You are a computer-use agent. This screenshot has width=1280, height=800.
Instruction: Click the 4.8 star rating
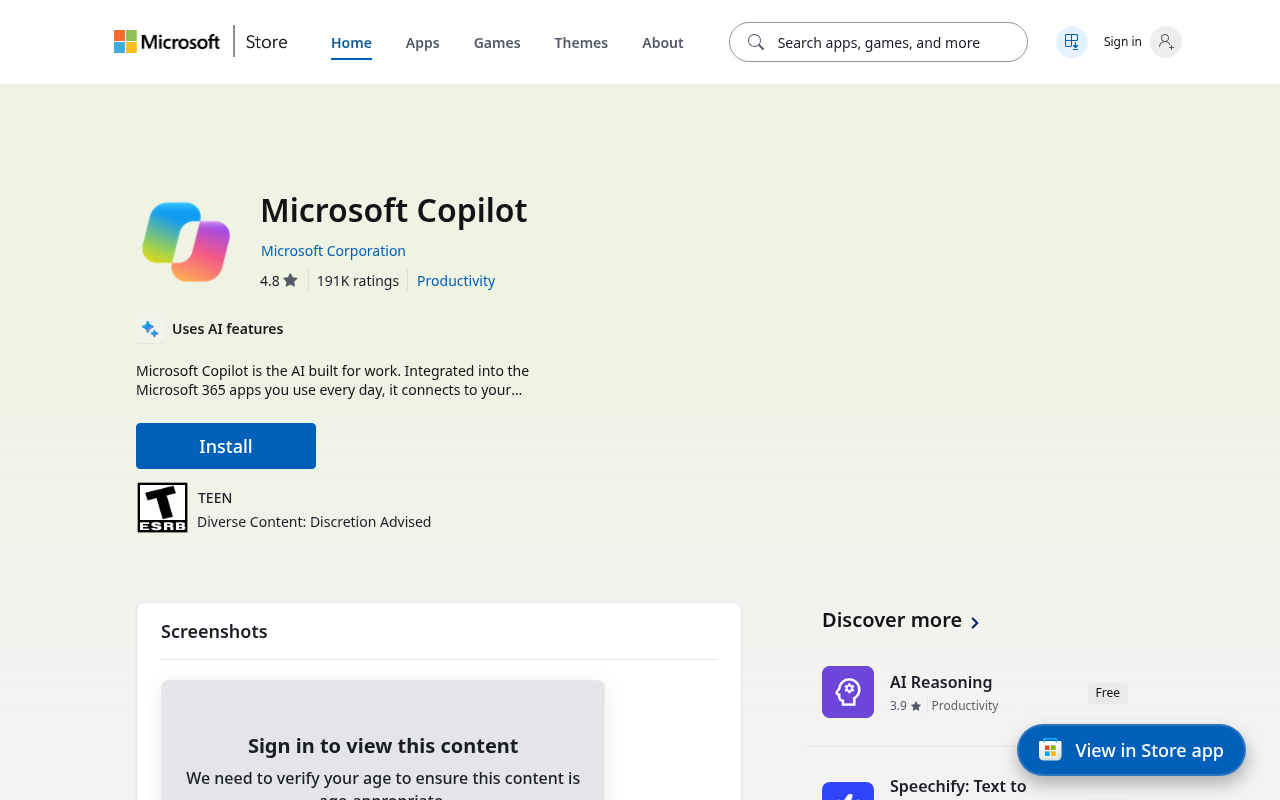(279, 281)
